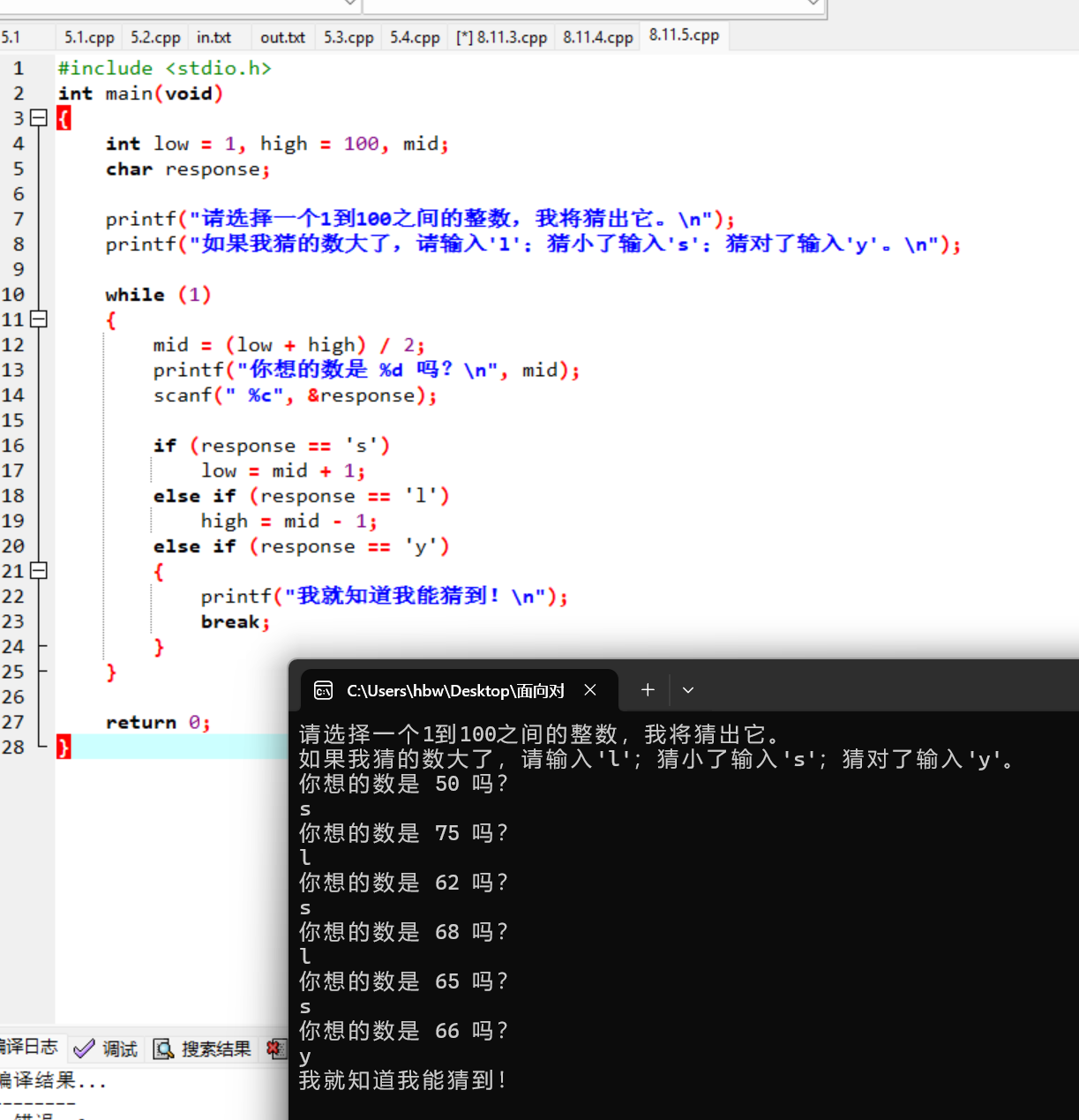Open the in.txt editor tab
This screenshot has height=1120, width=1079.
[x=214, y=37]
